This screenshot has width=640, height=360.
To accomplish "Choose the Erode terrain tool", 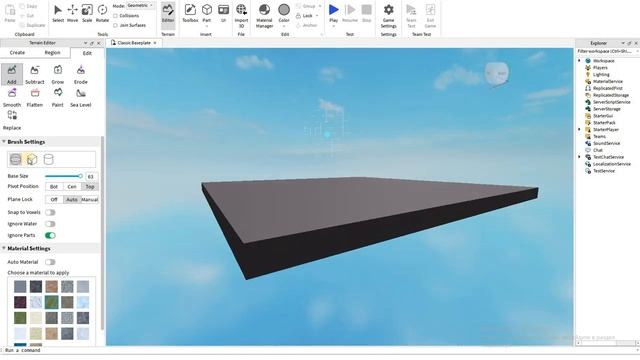I will pos(80,74).
